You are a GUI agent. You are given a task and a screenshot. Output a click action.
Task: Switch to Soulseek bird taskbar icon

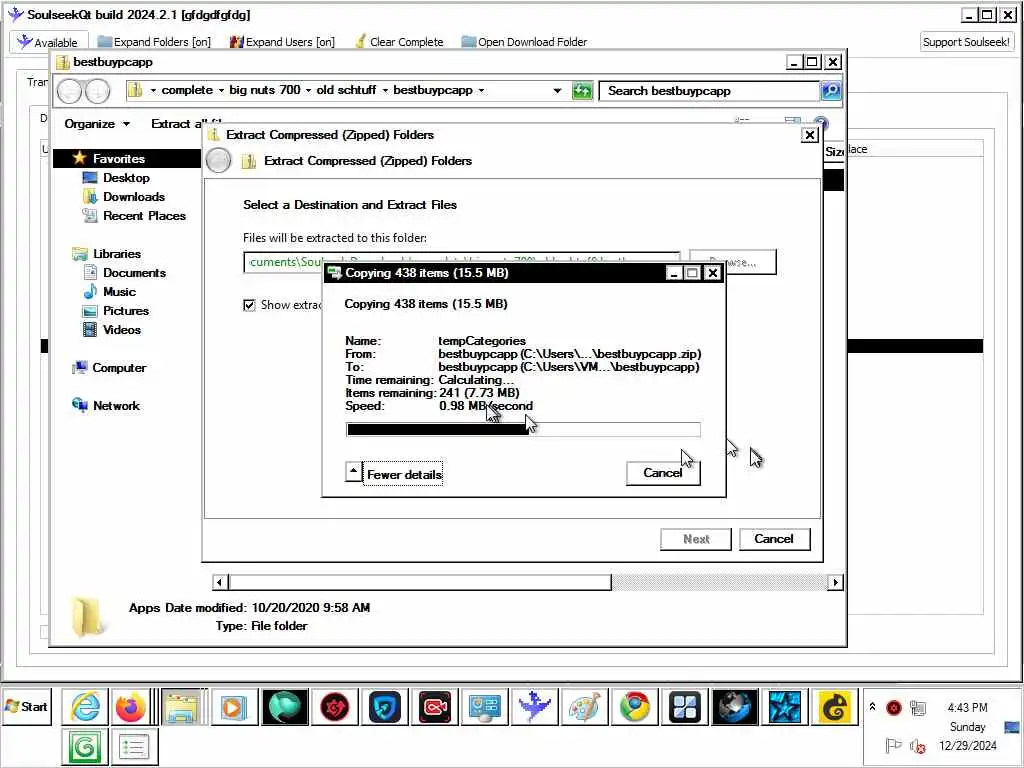point(534,707)
